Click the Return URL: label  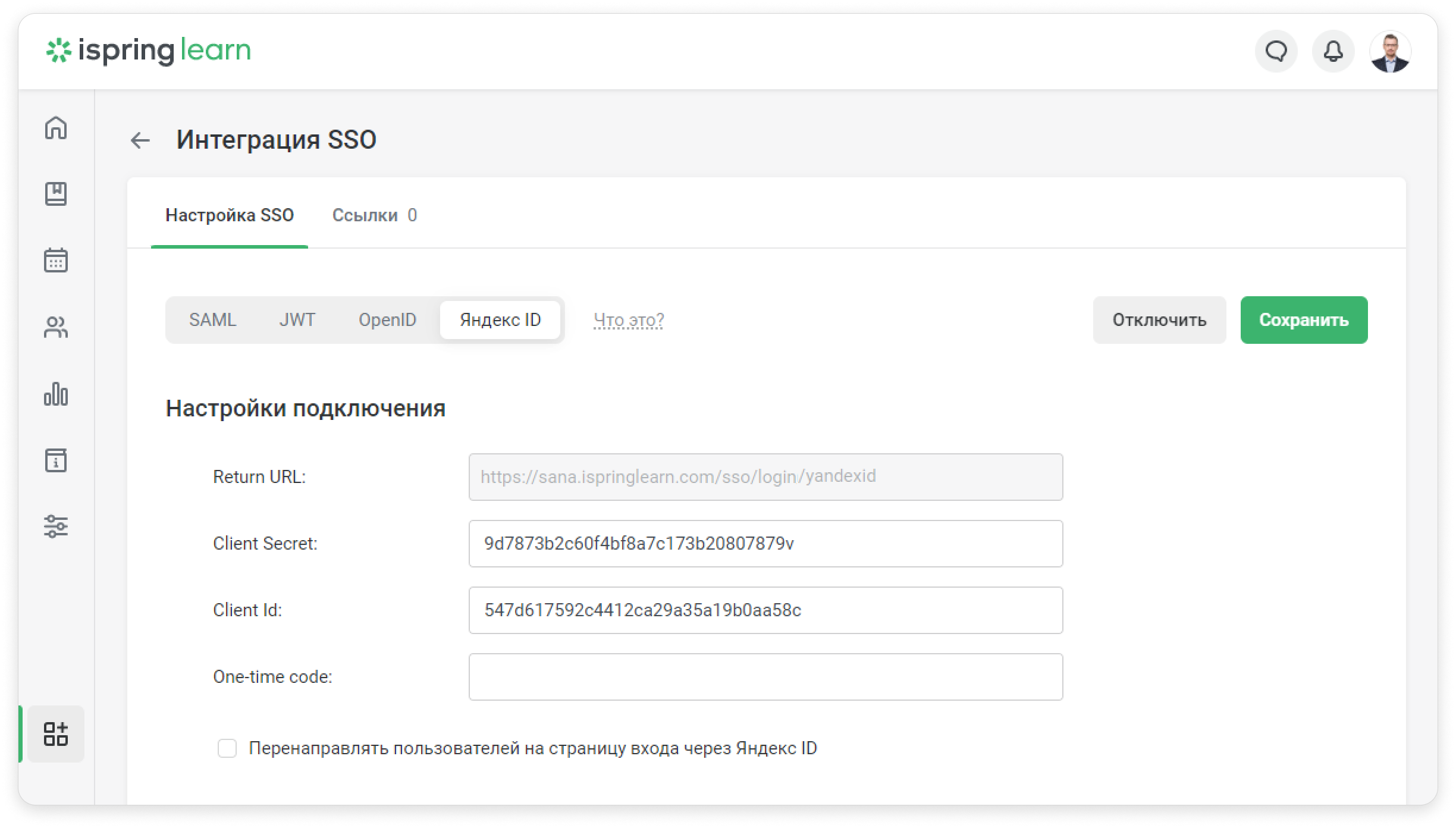tap(259, 477)
